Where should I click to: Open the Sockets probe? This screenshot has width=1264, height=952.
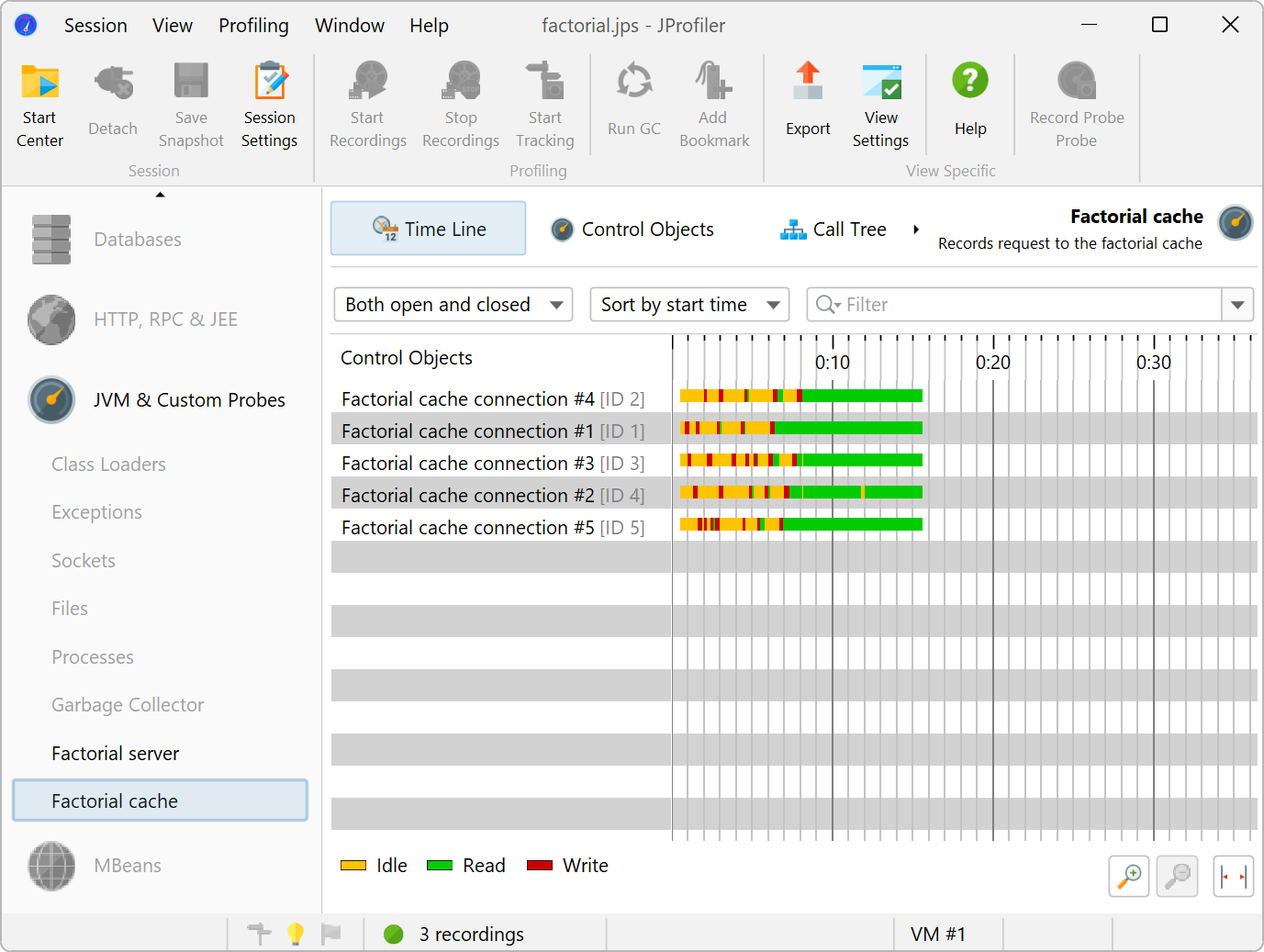coord(84,561)
